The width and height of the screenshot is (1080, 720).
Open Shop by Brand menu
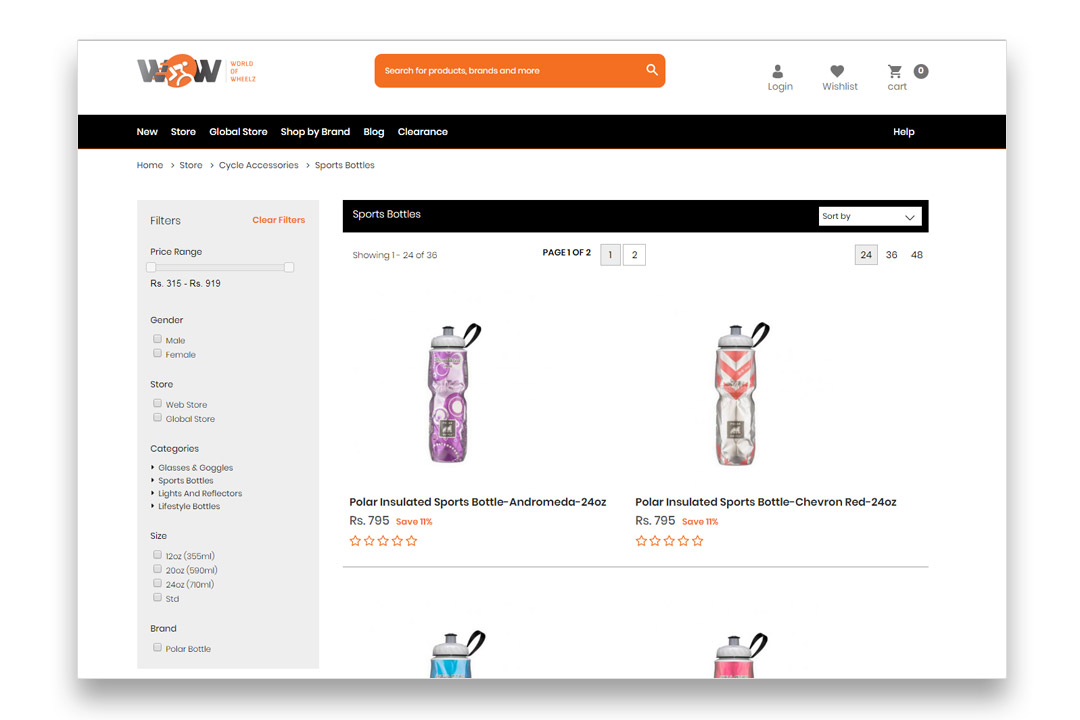click(315, 132)
